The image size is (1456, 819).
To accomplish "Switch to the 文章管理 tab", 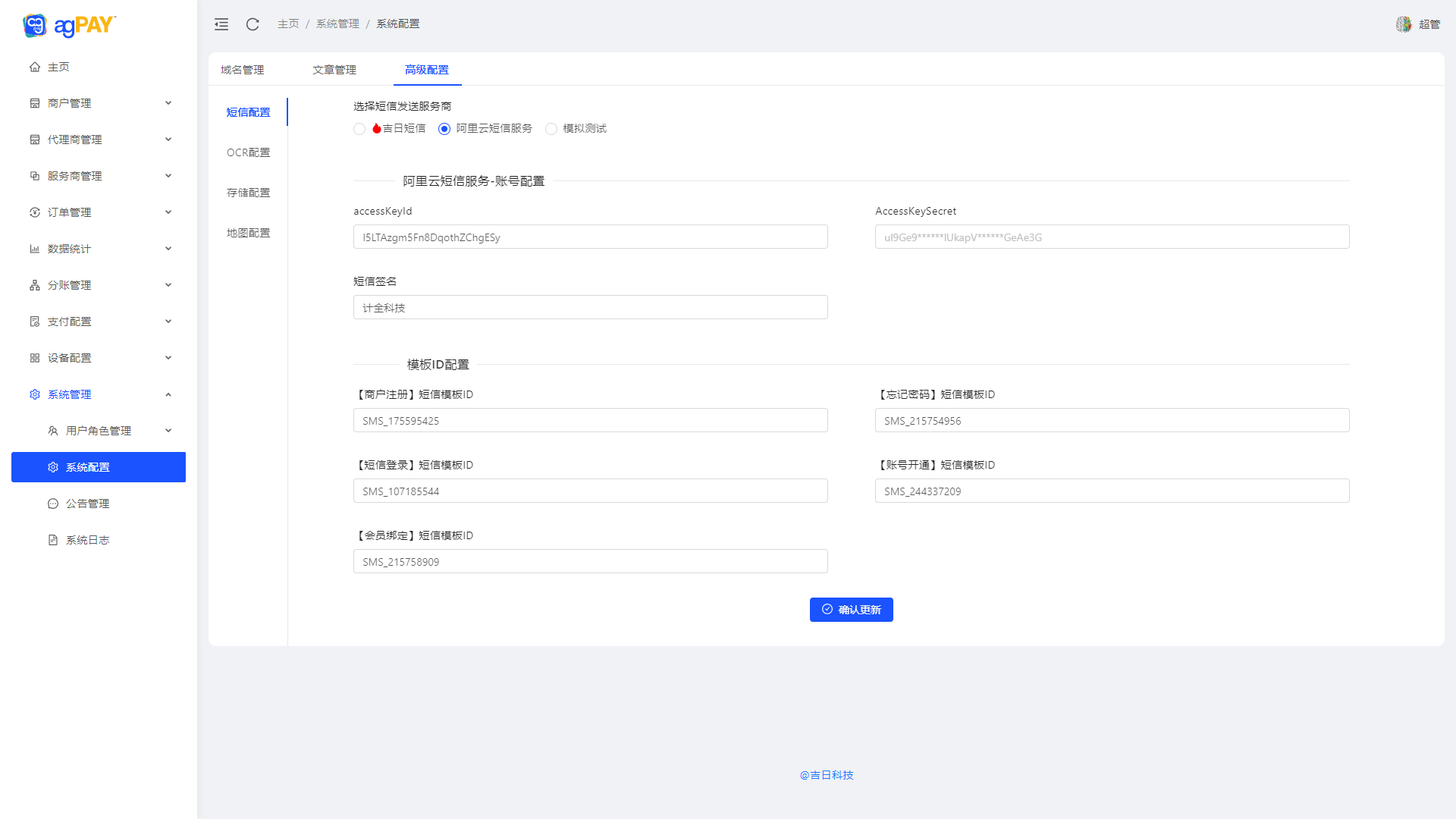I will (x=334, y=70).
